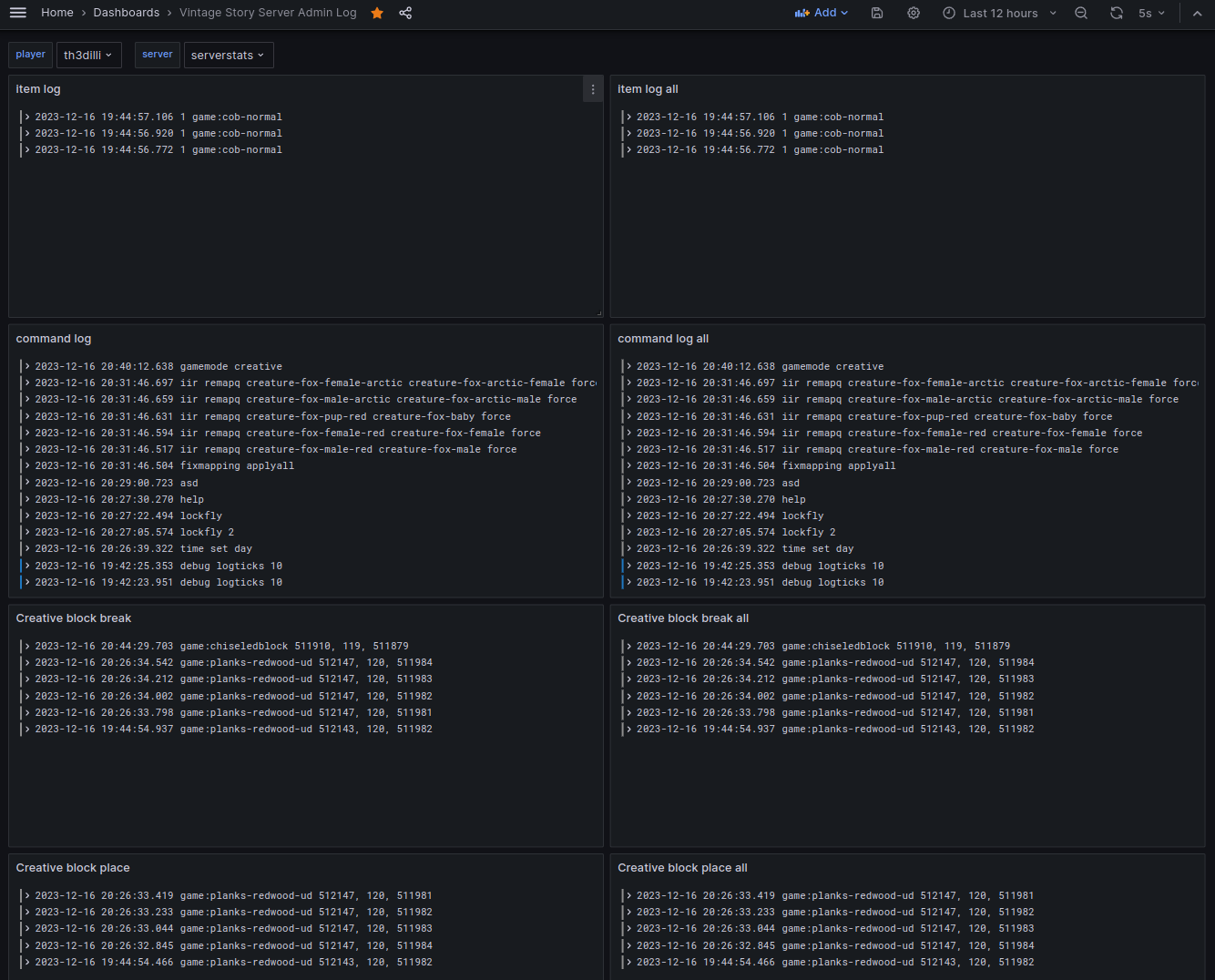Go to Home breadcrumb
Image resolution: width=1215 pixels, height=980 pixels.
57,13
